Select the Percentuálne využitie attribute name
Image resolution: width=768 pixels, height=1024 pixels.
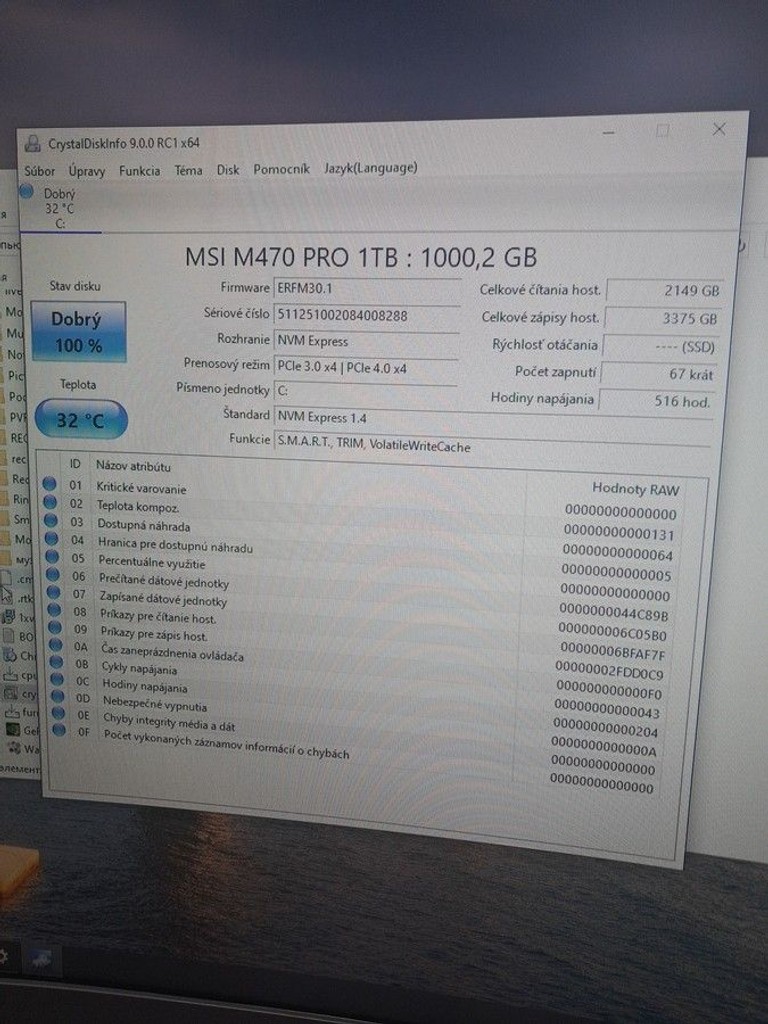pos(152,562)
